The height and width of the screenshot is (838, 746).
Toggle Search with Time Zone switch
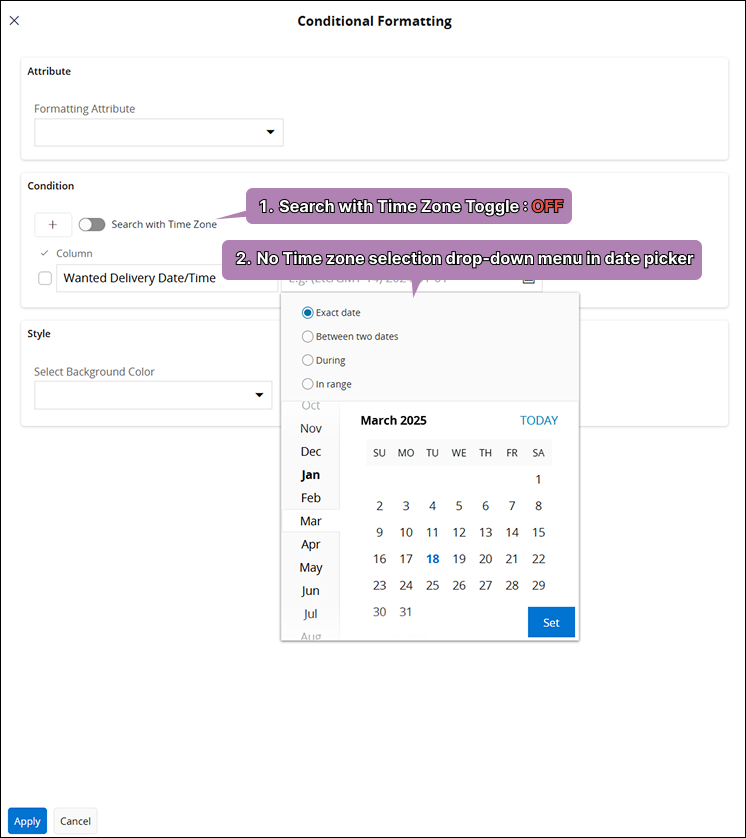92,224
